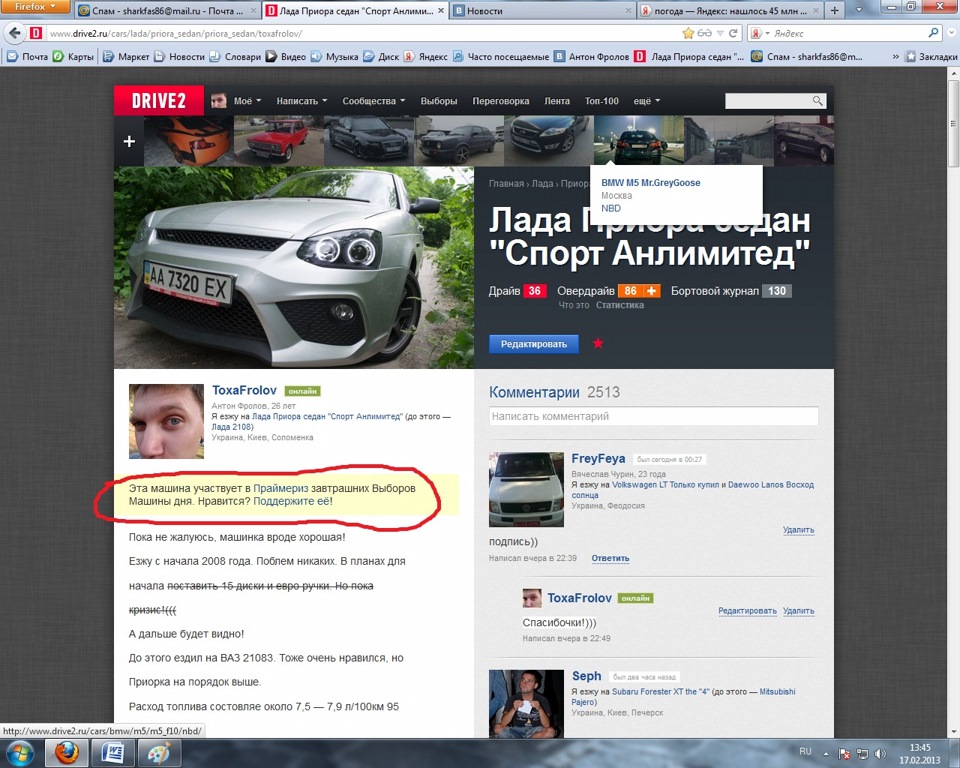960x768 pixels.
Task: Click Удалить on FreyFeya's comment
Action: pos(798,530)
